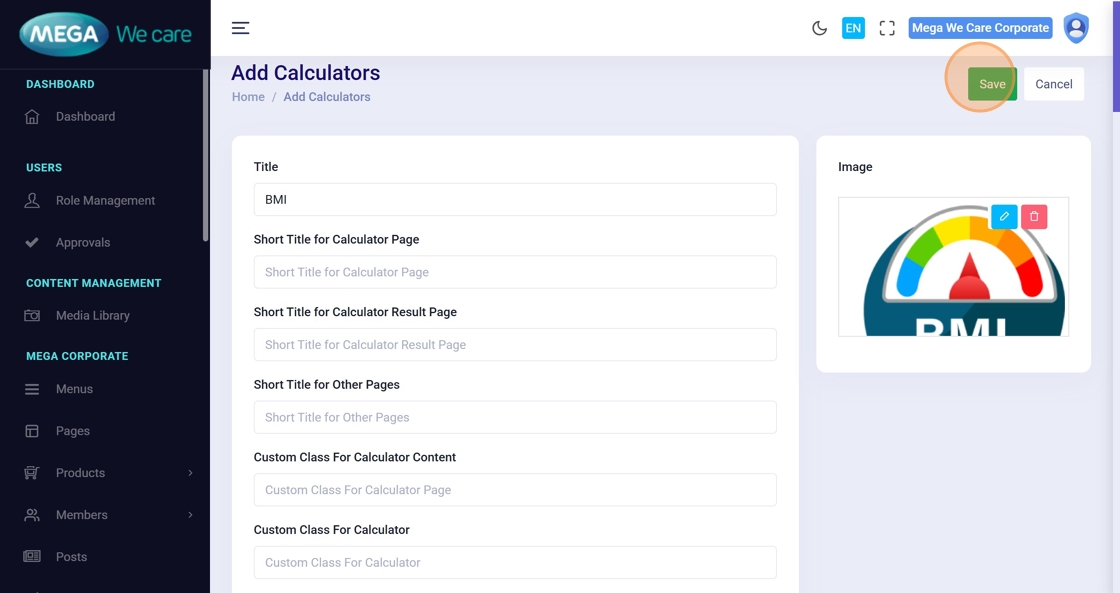Open Role Management user icon item
This screenshot has width=1120, height=593.
coord(105,201)
